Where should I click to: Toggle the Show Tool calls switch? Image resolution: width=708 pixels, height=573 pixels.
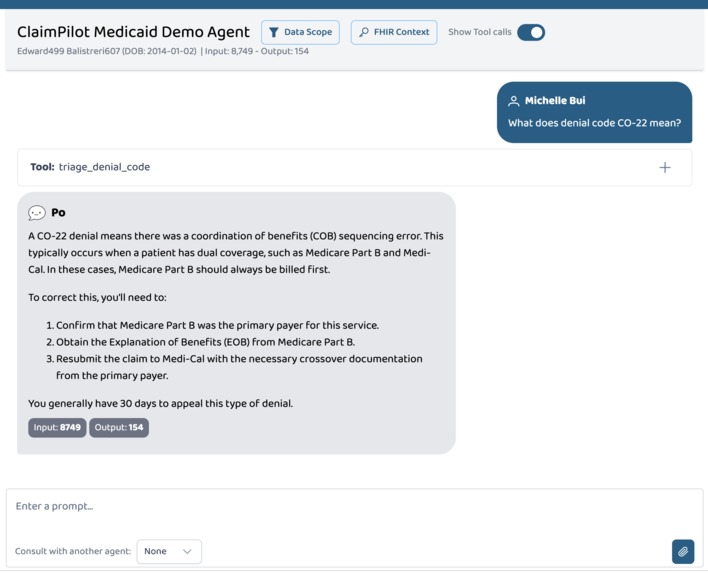tap(531, 32)
